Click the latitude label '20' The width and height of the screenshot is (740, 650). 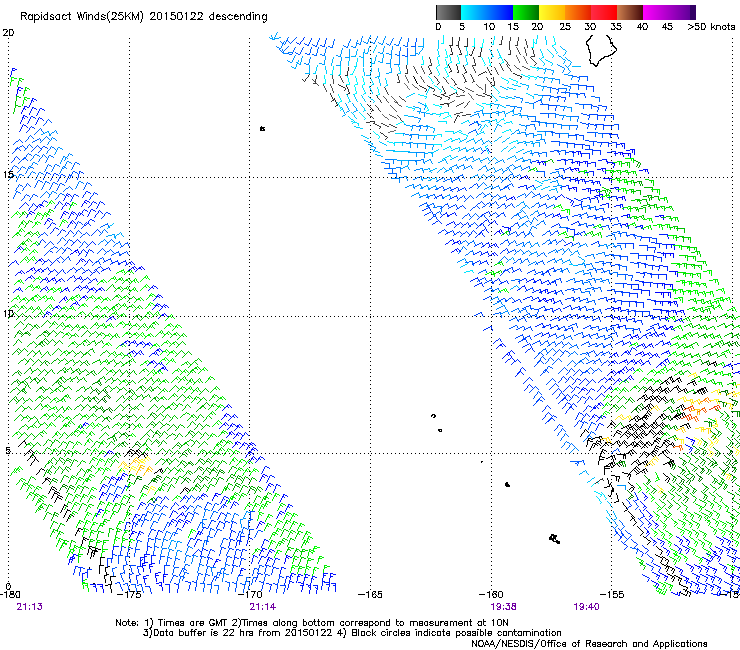(8, 33)
